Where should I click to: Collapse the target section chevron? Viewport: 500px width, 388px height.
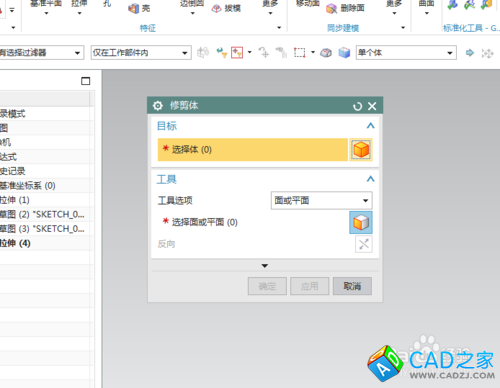(x=370, y=126)
